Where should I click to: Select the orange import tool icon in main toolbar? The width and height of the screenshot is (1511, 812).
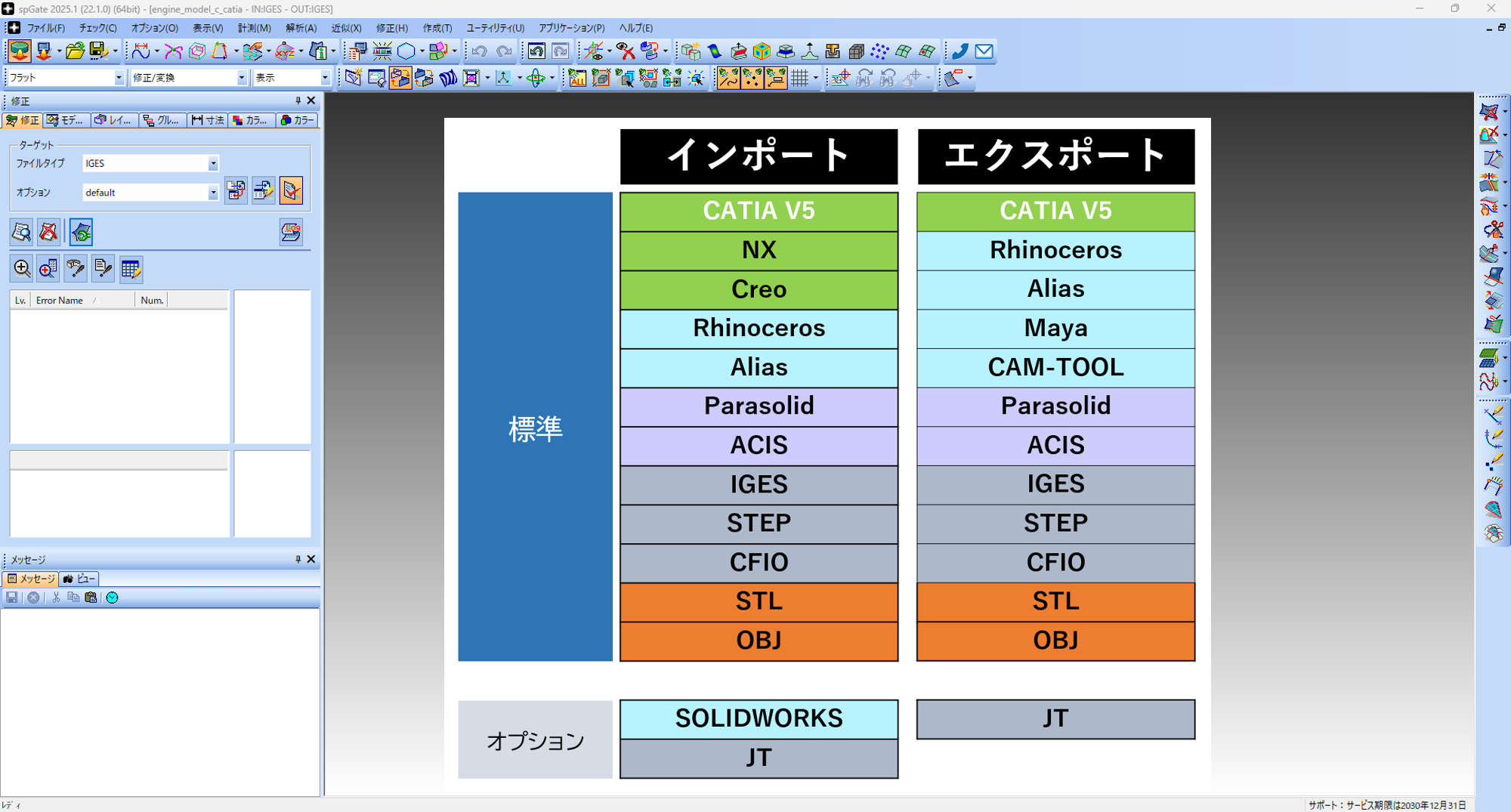(x=19, y=51)
